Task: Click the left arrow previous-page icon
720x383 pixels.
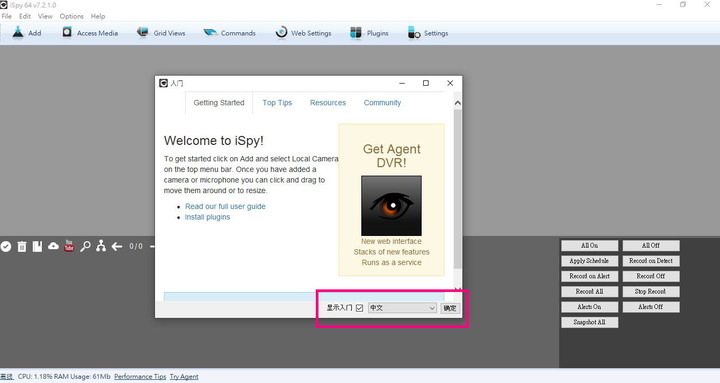Action: point(117,247)
